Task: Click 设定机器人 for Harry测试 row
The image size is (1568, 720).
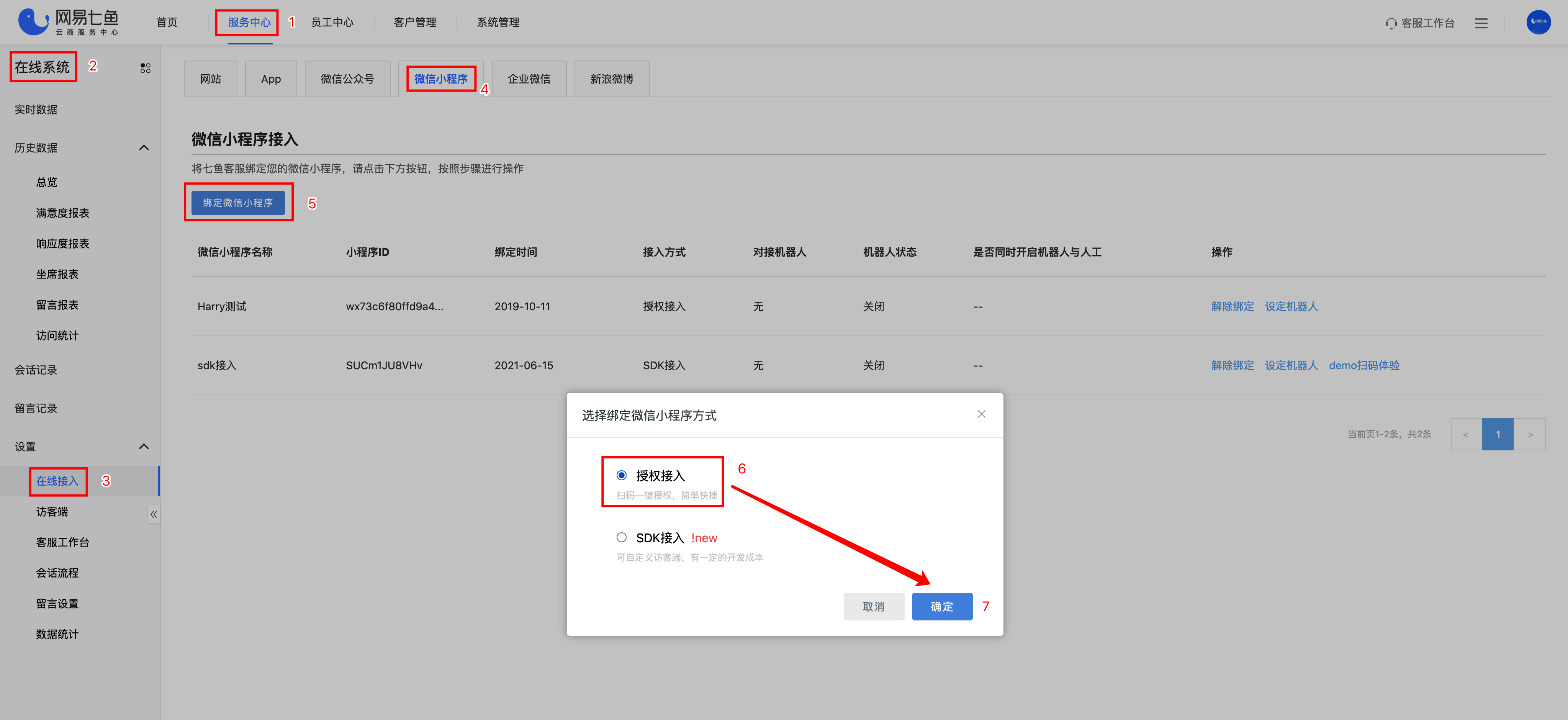Action: click(x=1291, y=307)
